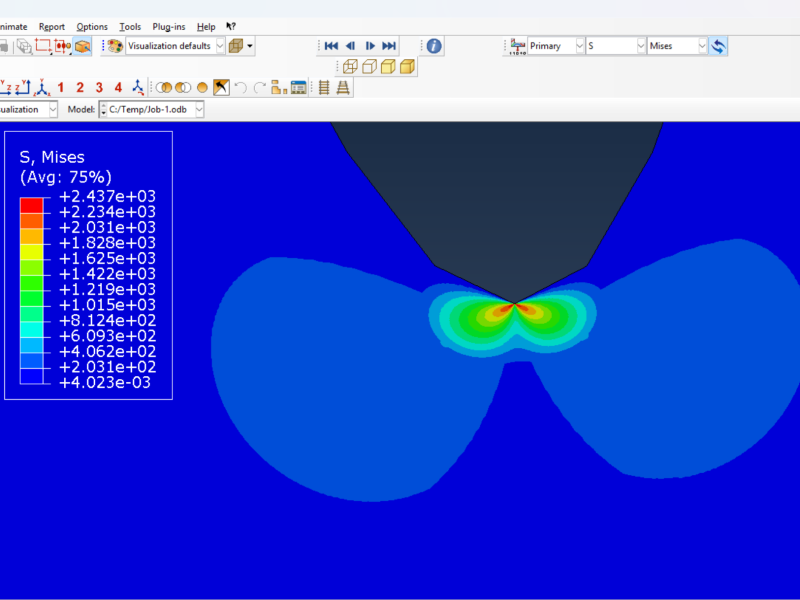
Task: Click the S, Mises legend title
Action: (52, 157)
